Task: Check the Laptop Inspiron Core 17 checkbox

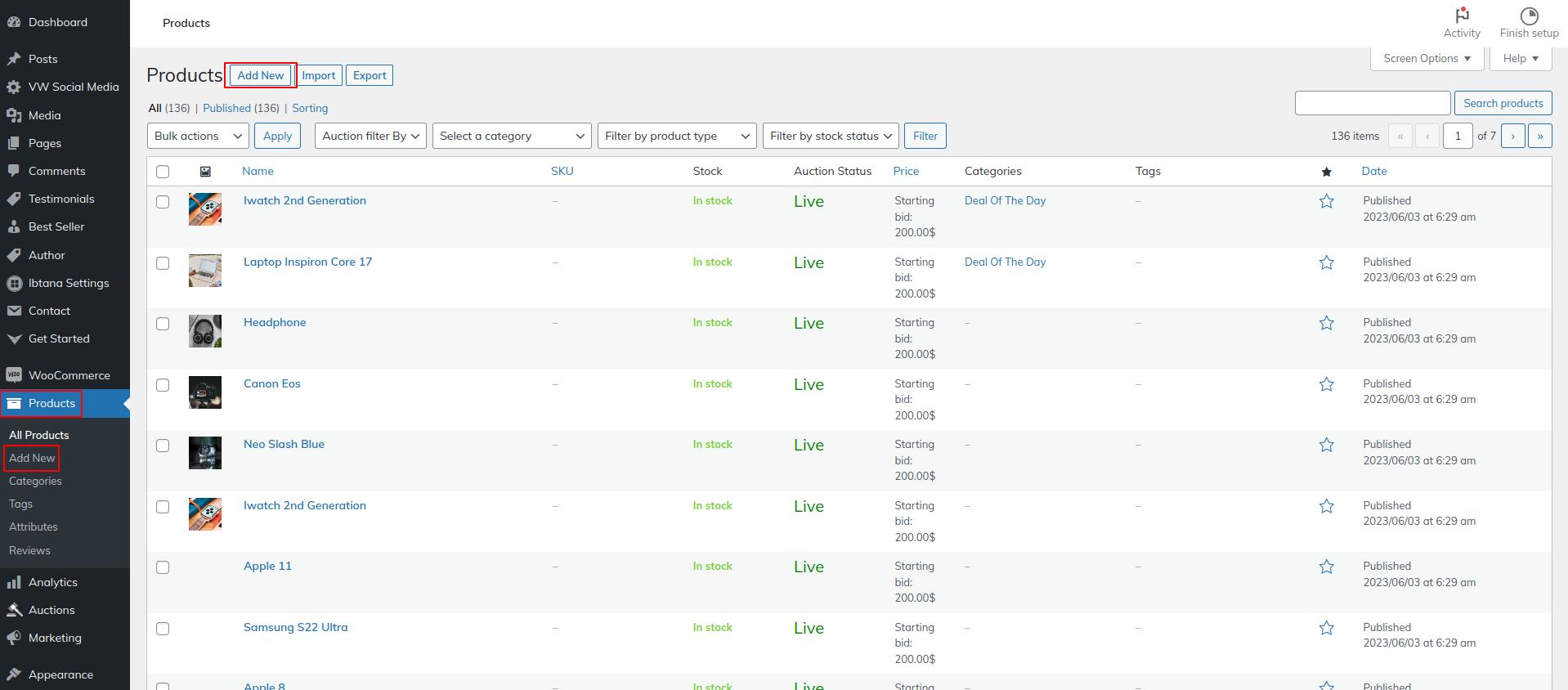Action: 163,263
